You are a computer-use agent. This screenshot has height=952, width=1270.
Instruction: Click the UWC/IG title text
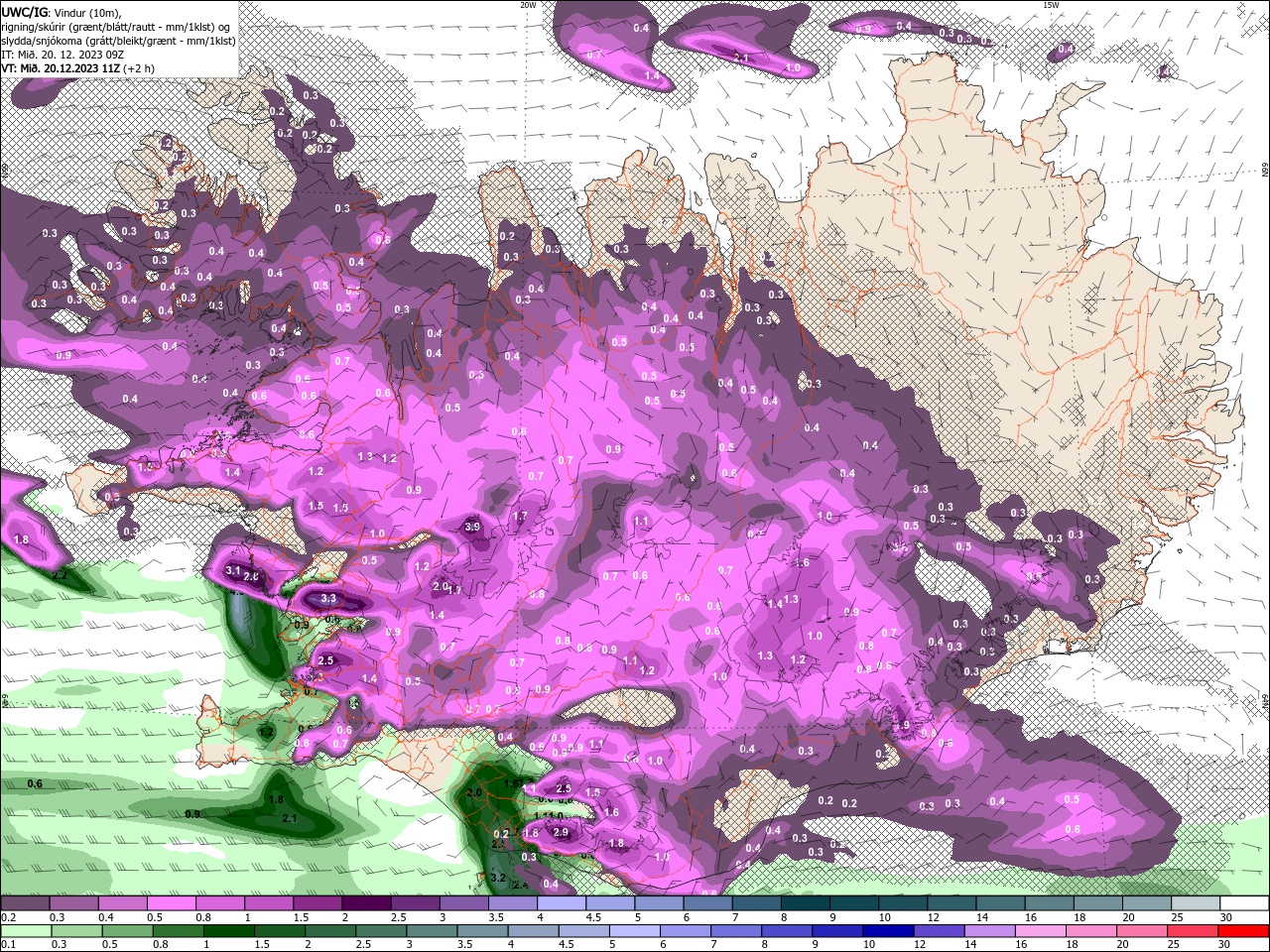[x=23, y=12]
